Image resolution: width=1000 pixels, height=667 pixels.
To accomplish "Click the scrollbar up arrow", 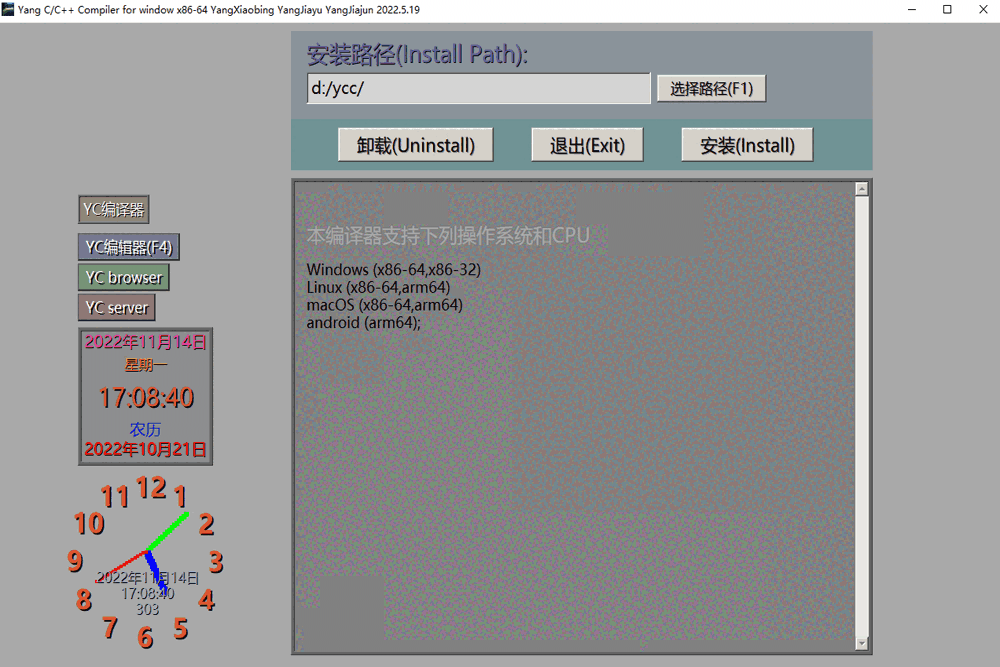I will (862, 189).
